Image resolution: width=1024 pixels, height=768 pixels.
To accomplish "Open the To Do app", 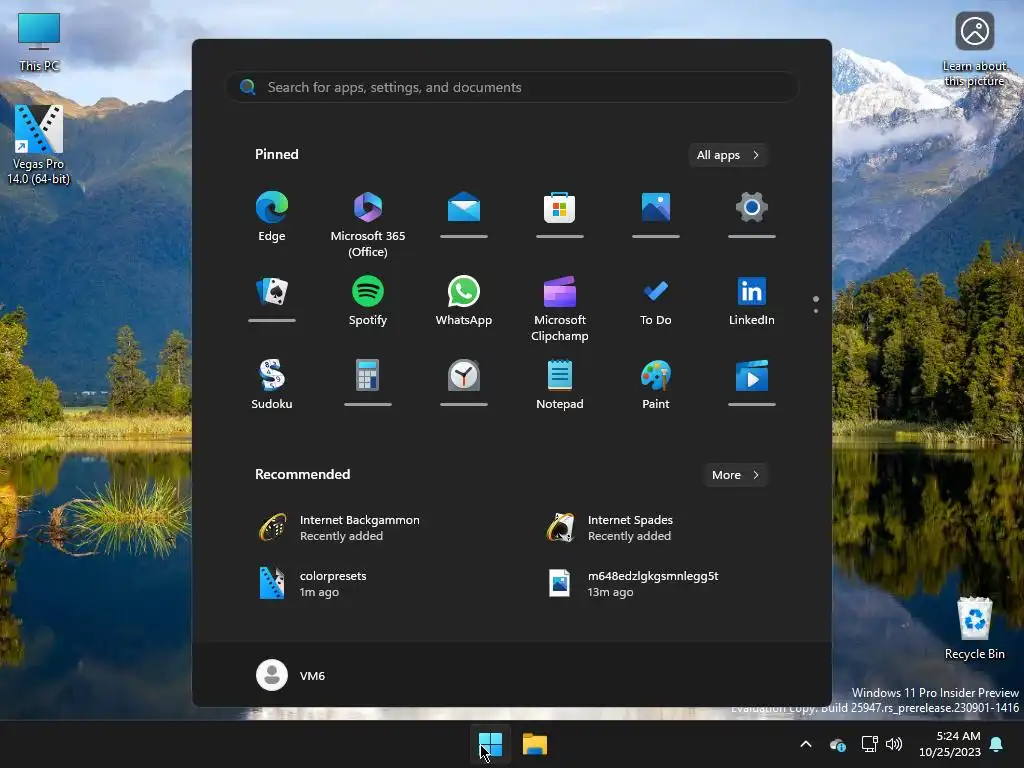I will 656,301.
